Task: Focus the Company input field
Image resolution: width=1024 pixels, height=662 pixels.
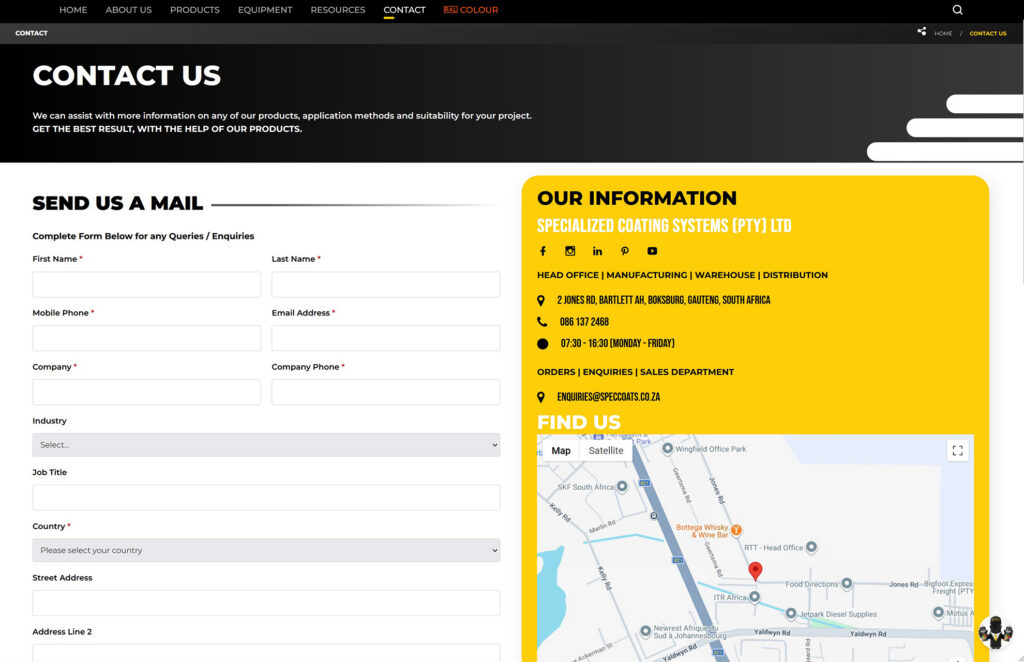Action: point(146,392)
